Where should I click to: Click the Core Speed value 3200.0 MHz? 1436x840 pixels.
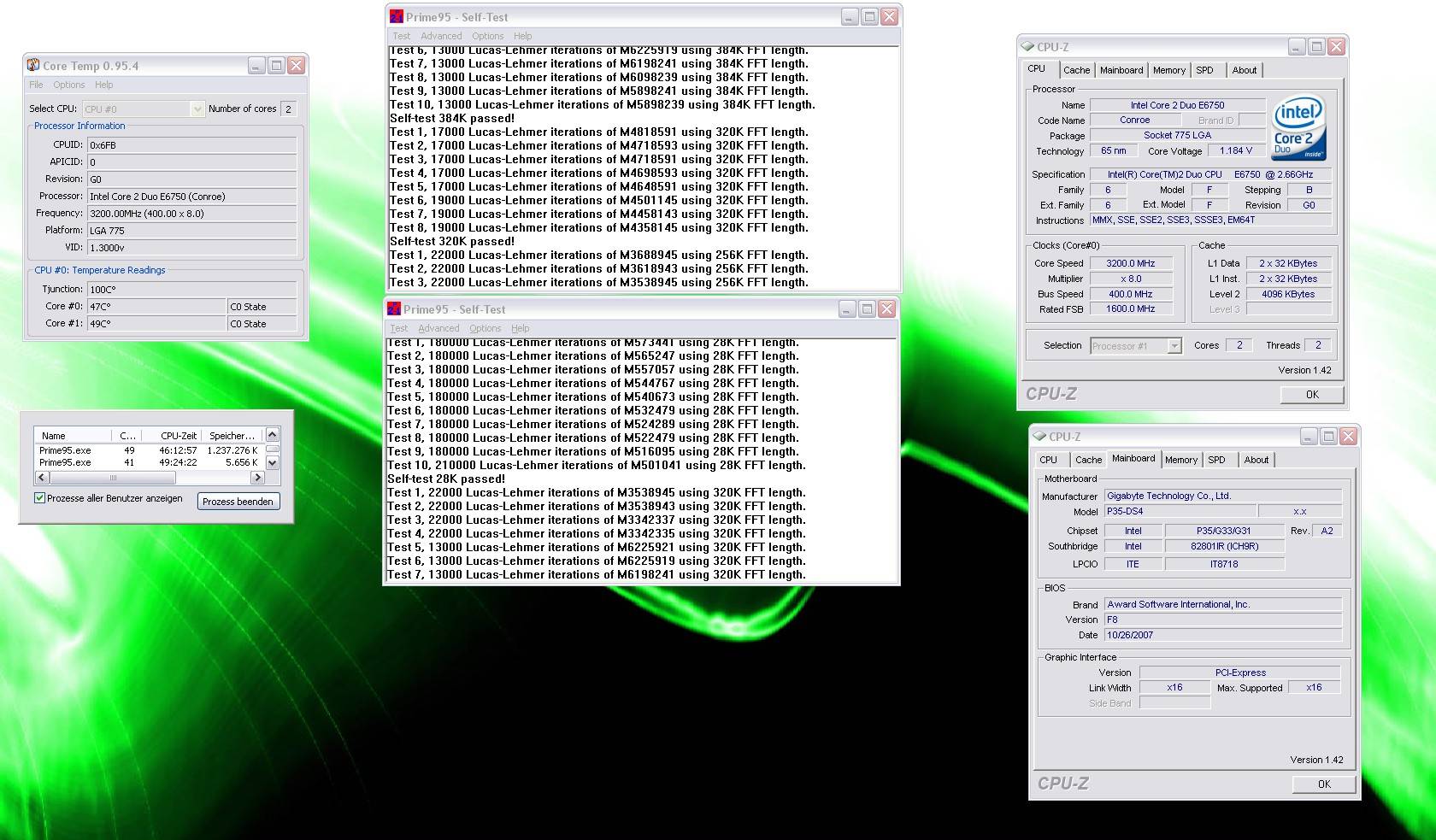[x=1130, y=263]
